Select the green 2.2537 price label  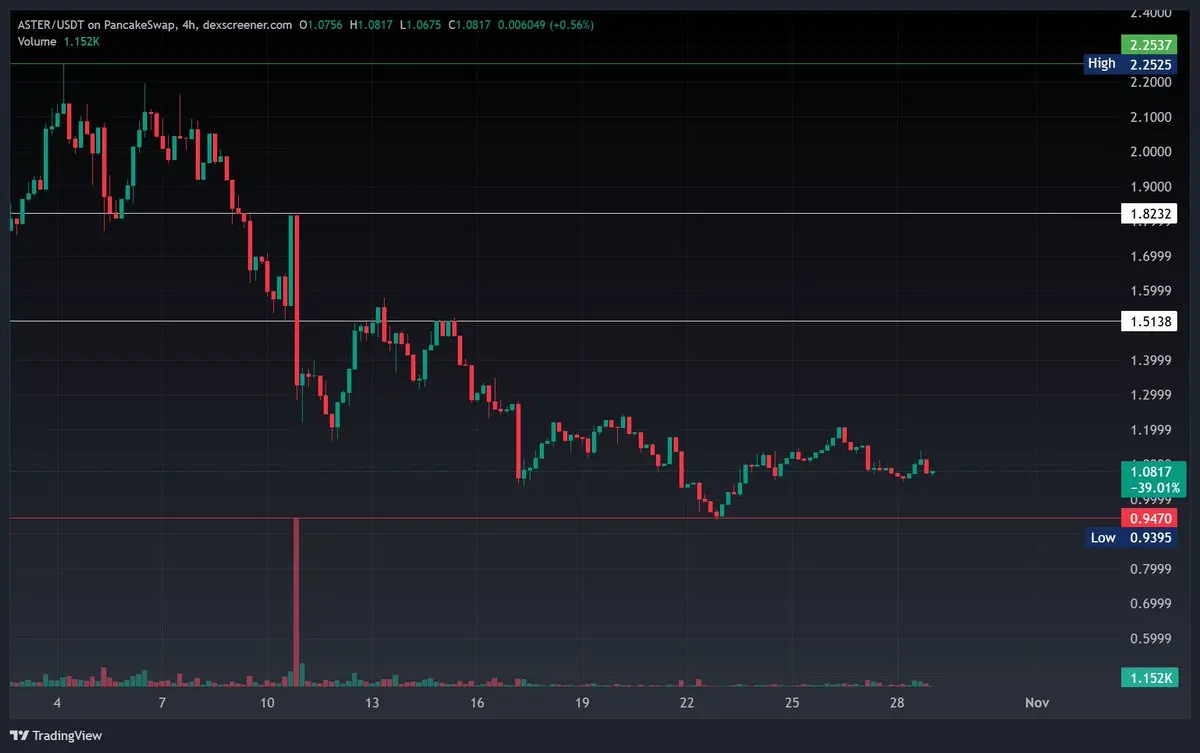[1149, 45]
